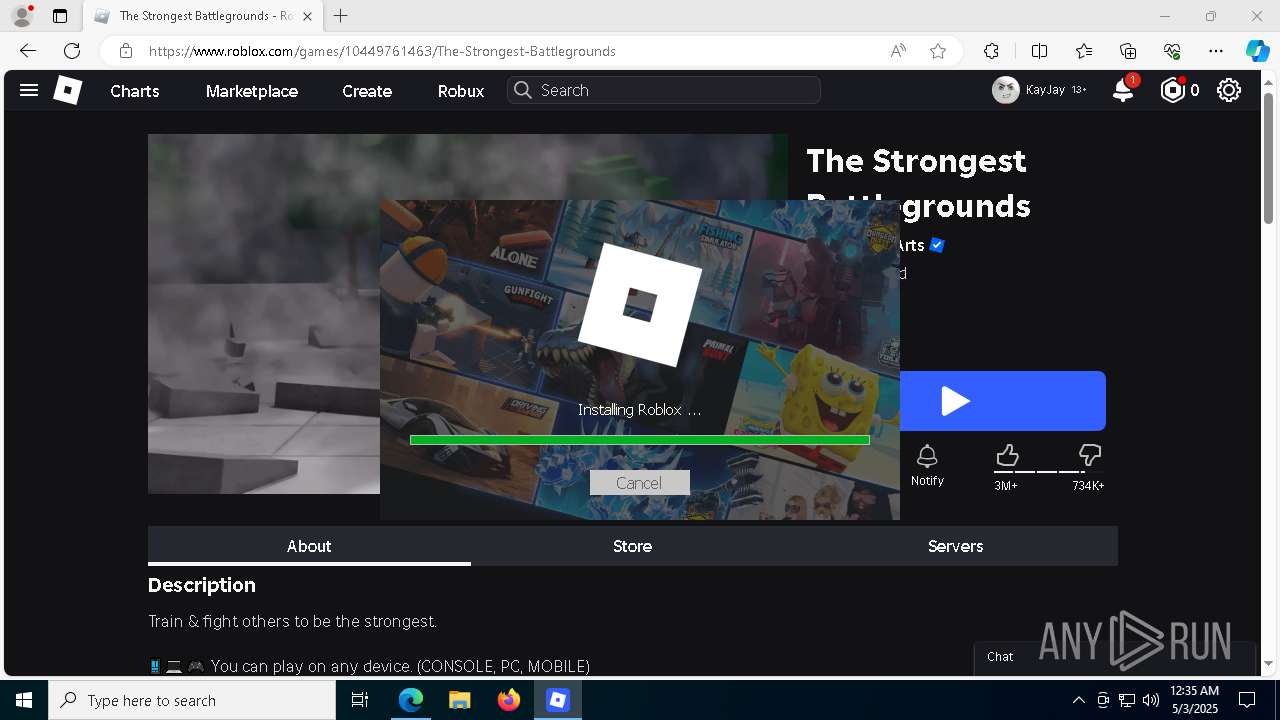
Task: Open a new browser tab
Action: click(x=341, y=16)
